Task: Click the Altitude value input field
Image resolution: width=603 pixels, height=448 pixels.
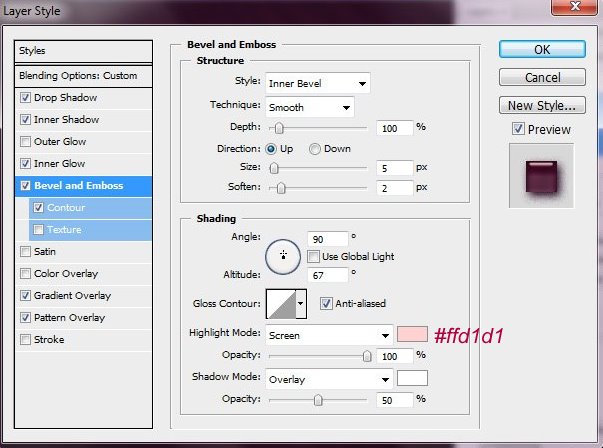Action: coord(332,274)
